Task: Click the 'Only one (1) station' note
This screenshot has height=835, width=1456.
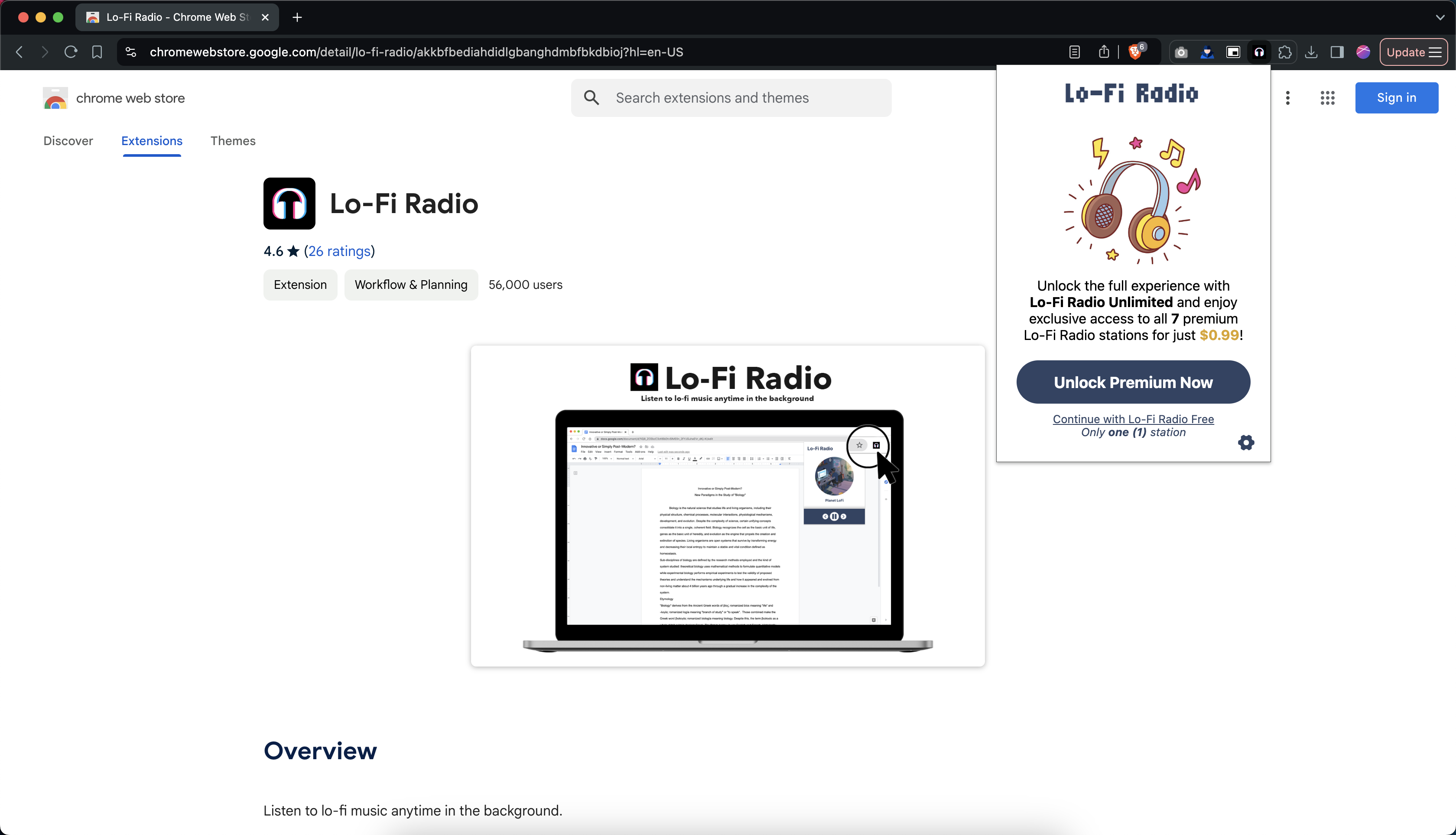Action: [x=1133, y=432]
